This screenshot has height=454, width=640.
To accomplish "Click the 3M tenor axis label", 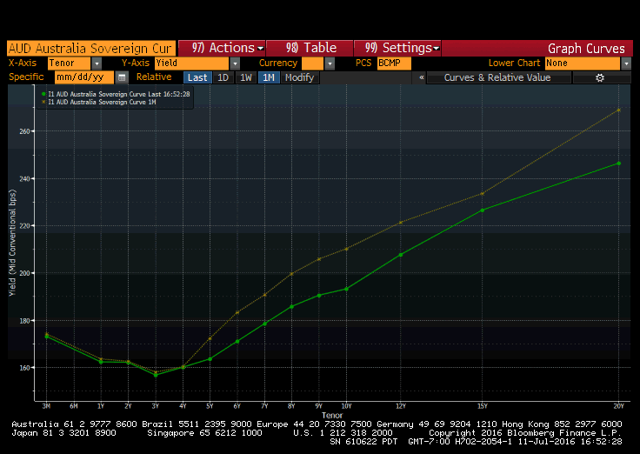I will coord(46,406).
